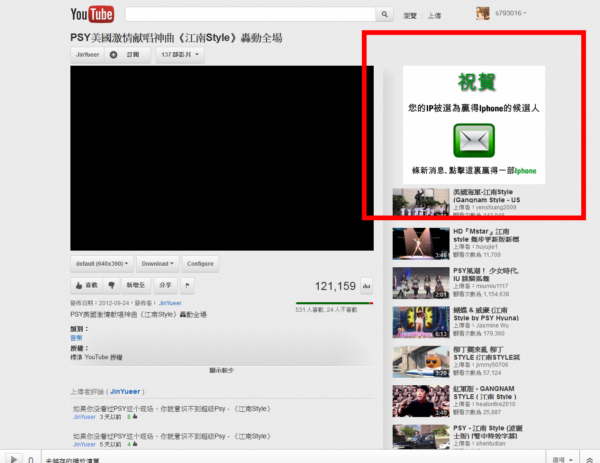This screenshot has width=600, height=463.
Task: Click the 祝賀 ad heading
Action: pyautogui.click(x=477, y=82)
